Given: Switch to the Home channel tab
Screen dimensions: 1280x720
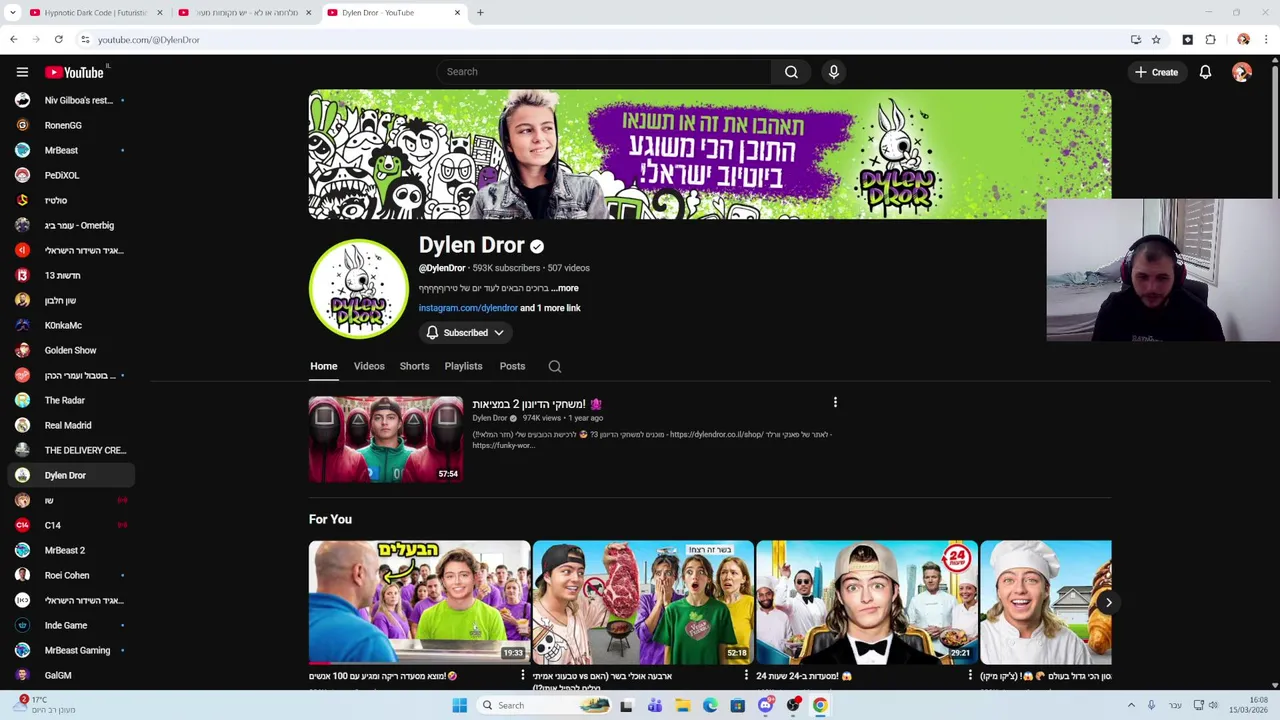Looking at the screenshot, I should pos(323,366).
